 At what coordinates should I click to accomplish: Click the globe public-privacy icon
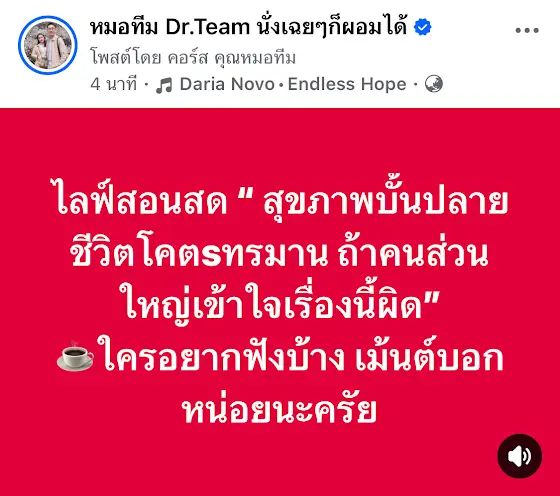coord(434,84)
